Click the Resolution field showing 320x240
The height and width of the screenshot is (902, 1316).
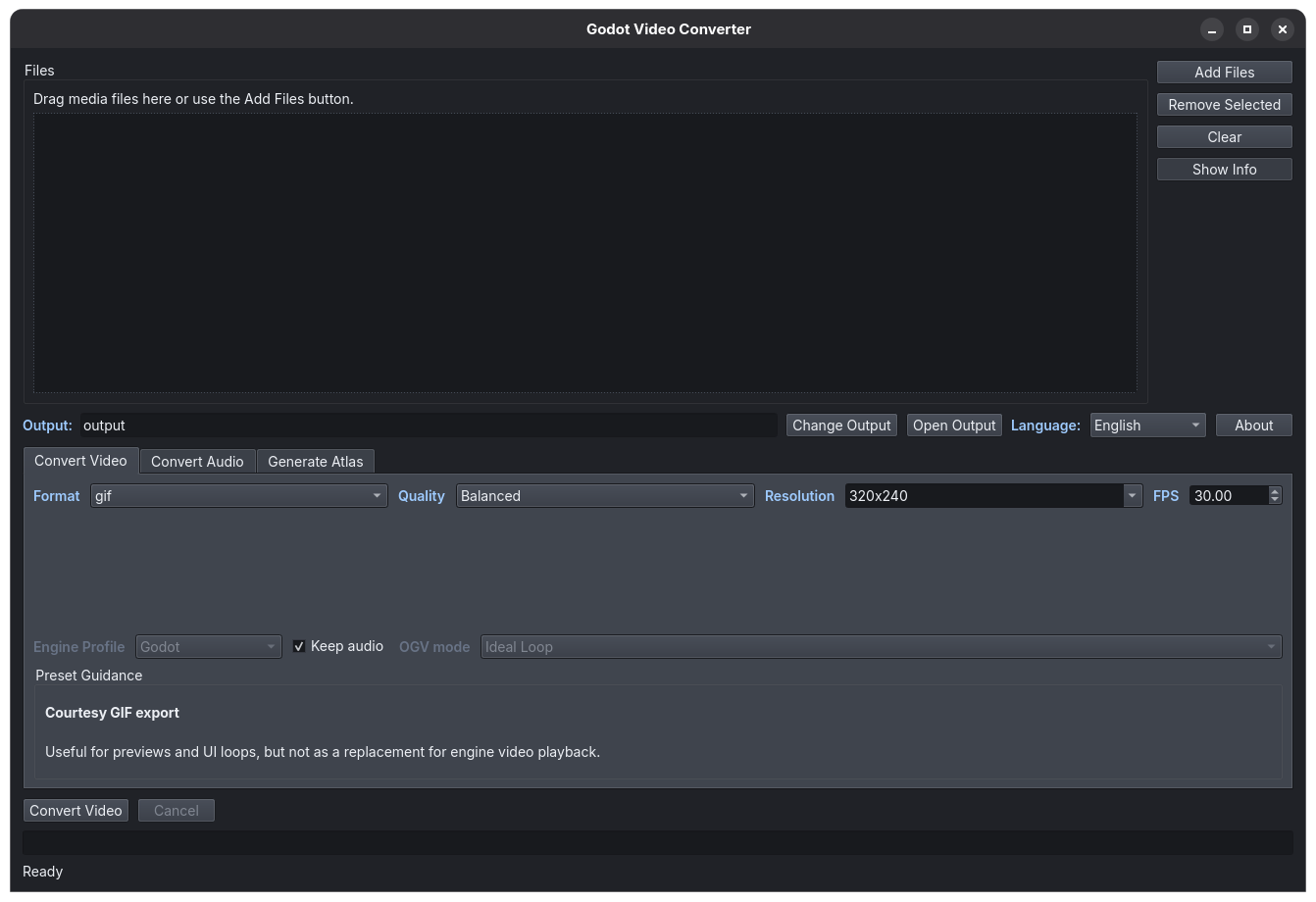(x=985, y=496)
